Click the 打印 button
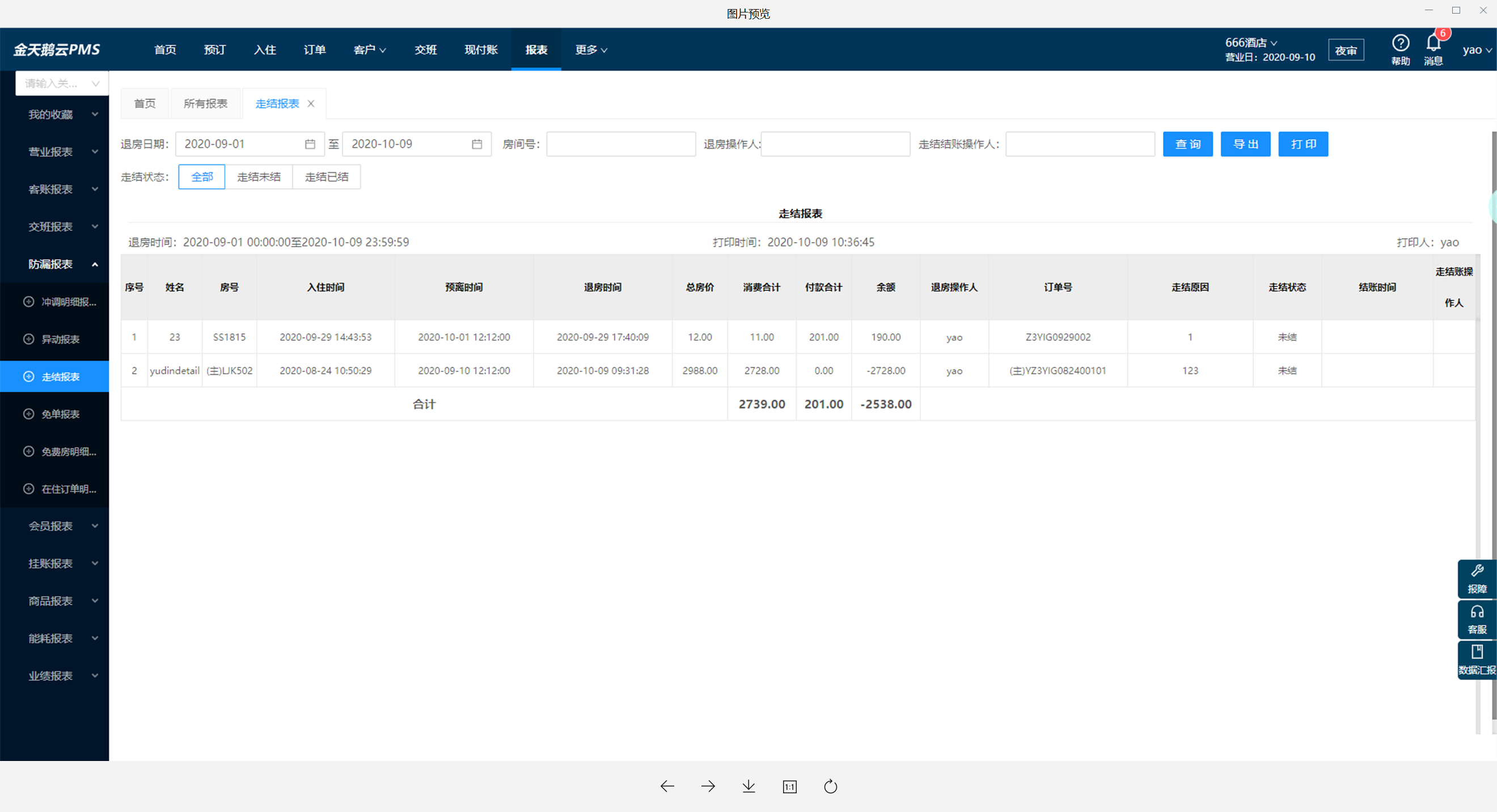This screenshot has height=812, width=1497. 1303,144
